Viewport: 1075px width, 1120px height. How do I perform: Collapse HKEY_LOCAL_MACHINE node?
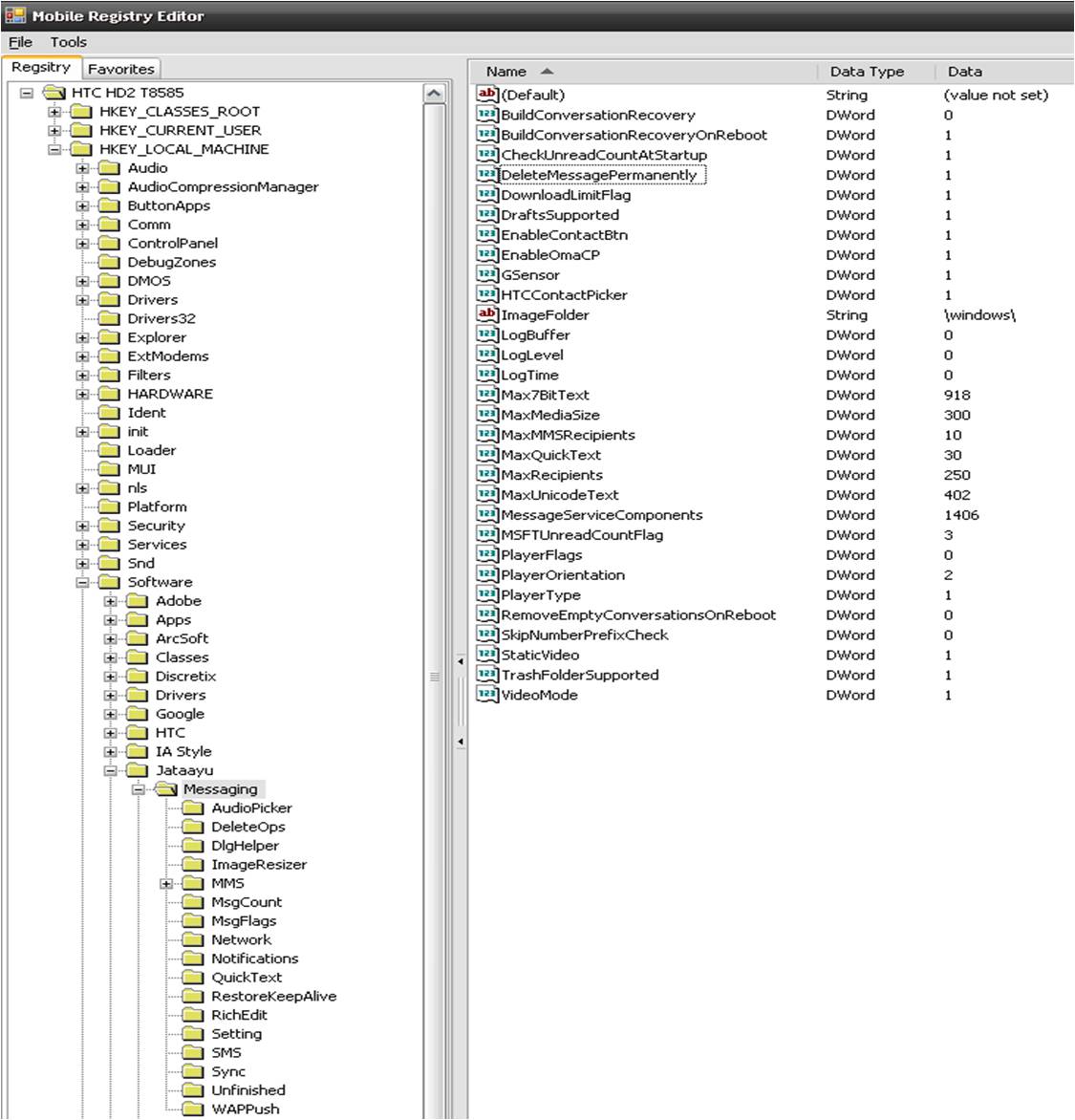(x=54, y=149)
